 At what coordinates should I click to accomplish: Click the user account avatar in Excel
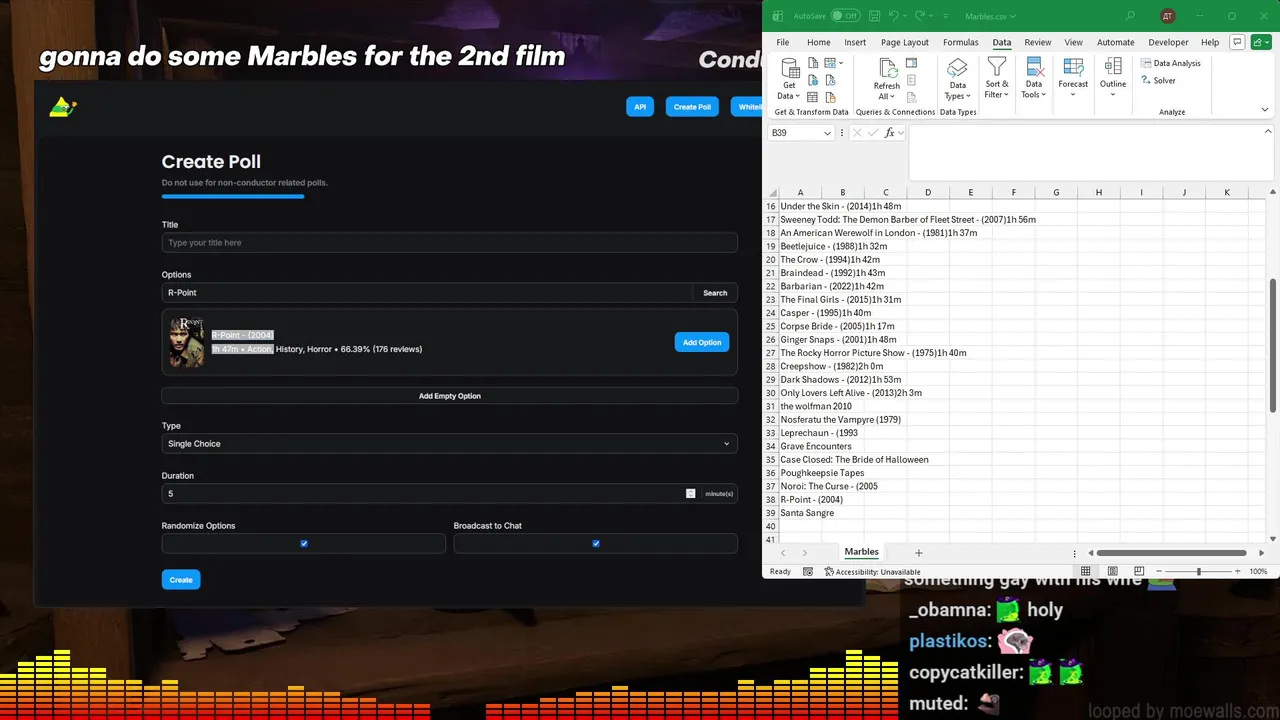1168,16
